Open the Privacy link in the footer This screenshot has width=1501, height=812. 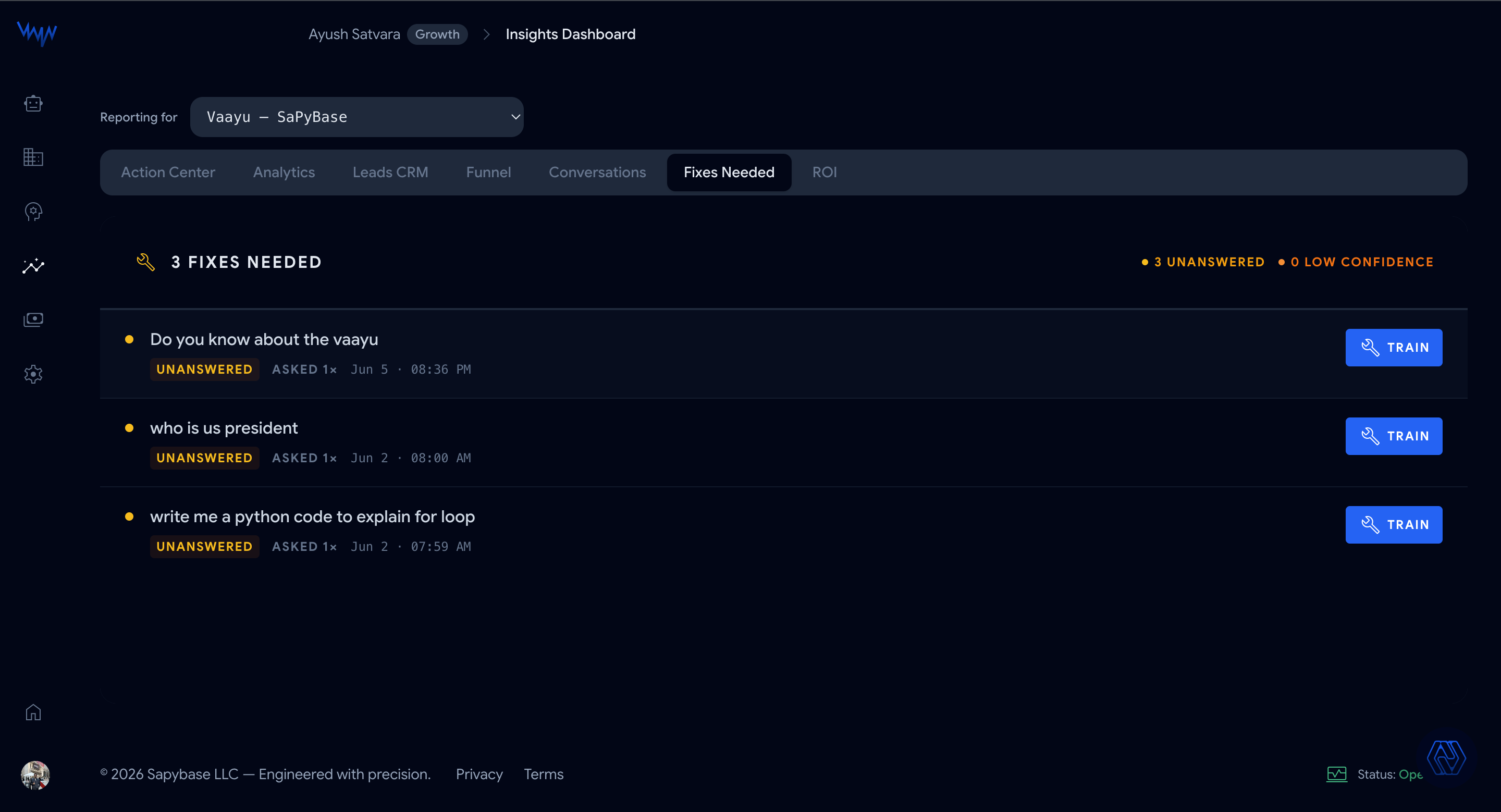pyautogui.click(x=479, y=774)
